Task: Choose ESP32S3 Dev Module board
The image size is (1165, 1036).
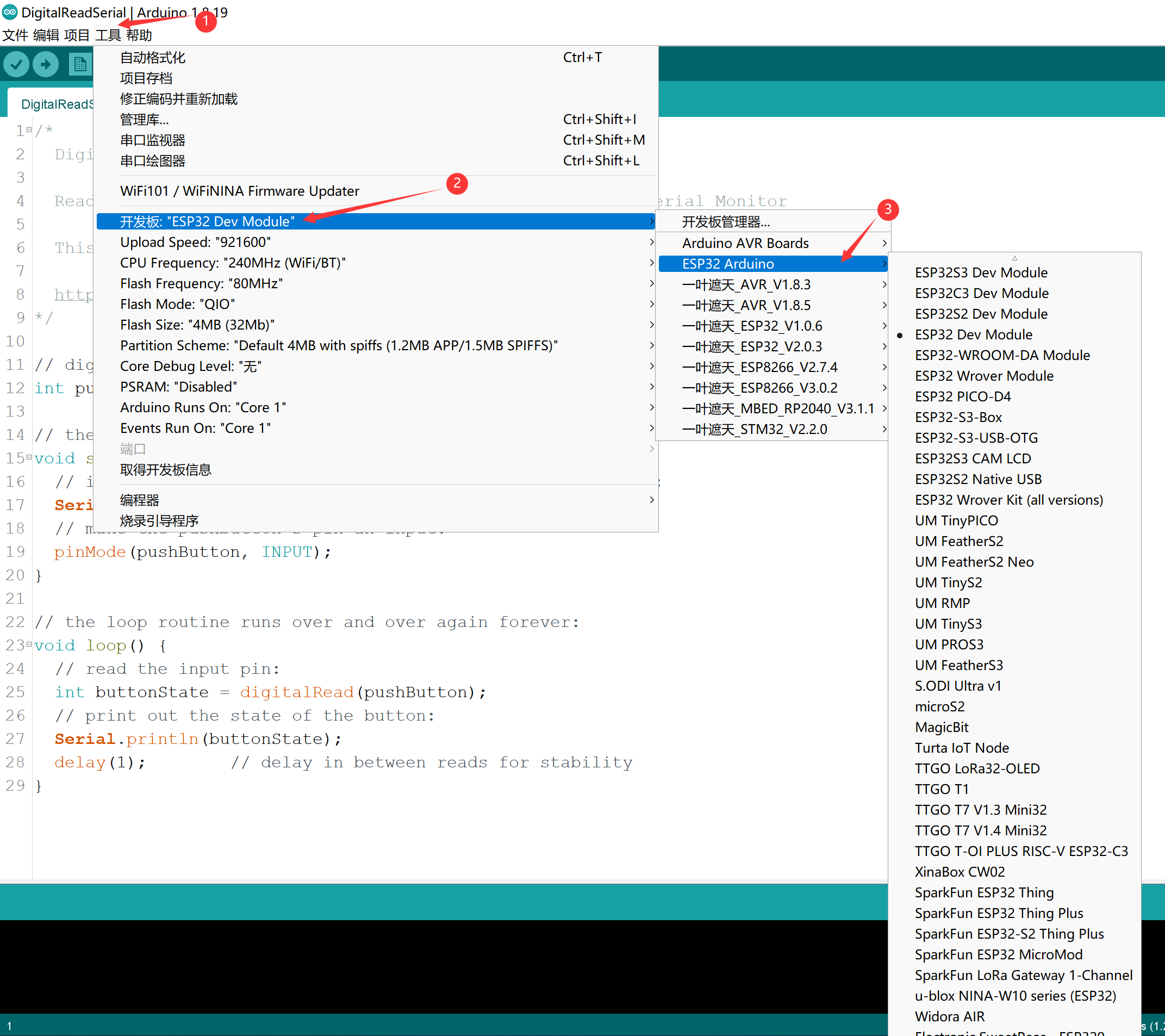Action: click(x=980, y=272)
